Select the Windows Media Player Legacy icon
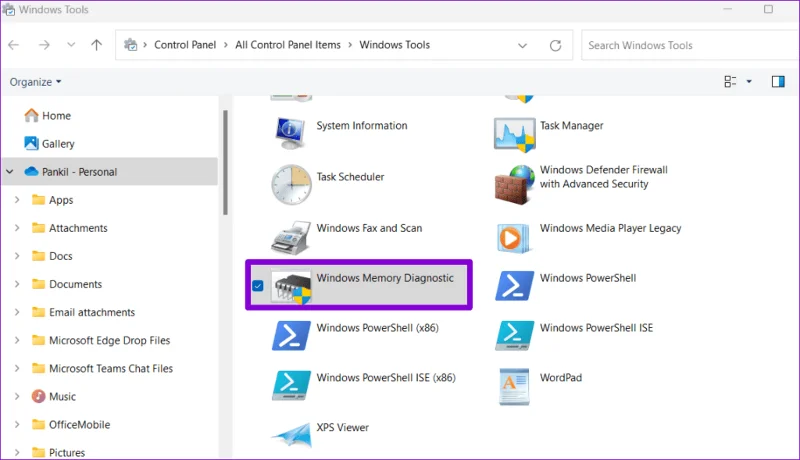The height and width of the screenshot is (460, 800). [x=513, y=238]
